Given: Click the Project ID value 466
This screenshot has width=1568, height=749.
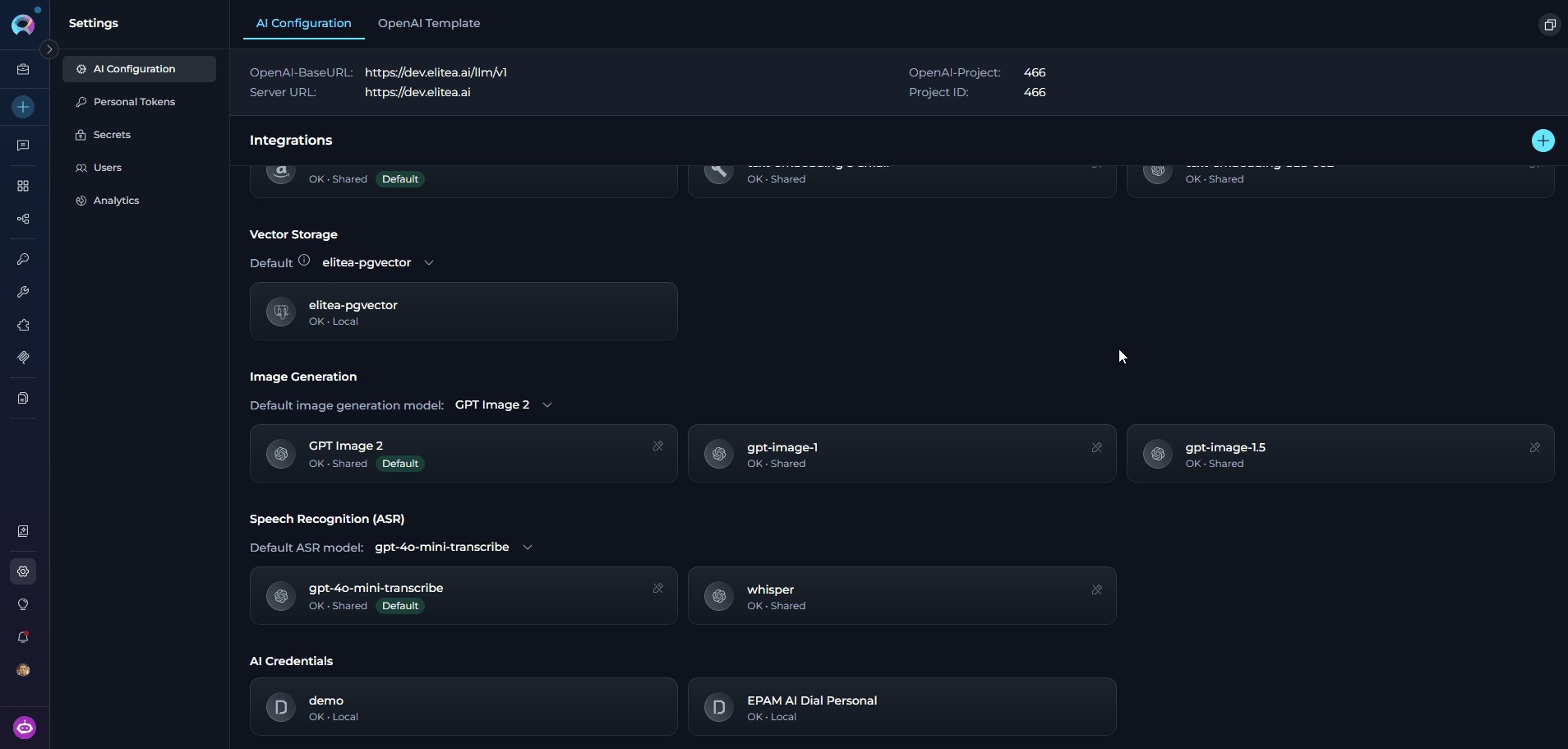Looking at the screenshot, I should tap(1035, 92).
